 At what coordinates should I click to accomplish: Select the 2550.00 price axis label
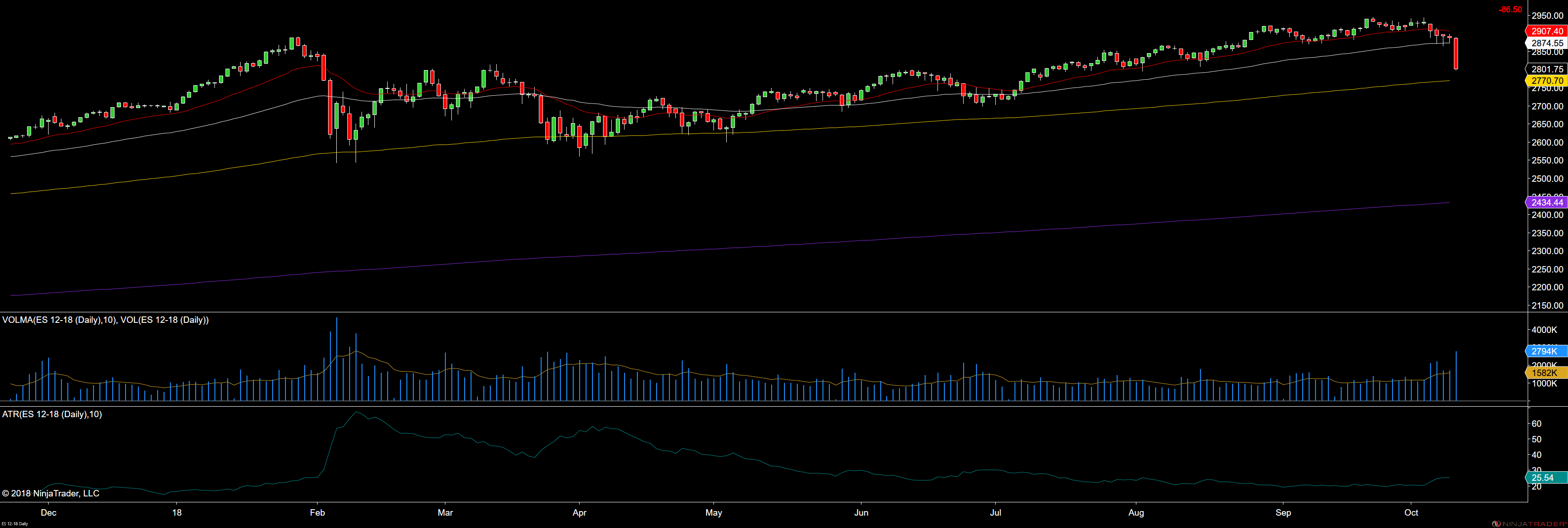1547,161
